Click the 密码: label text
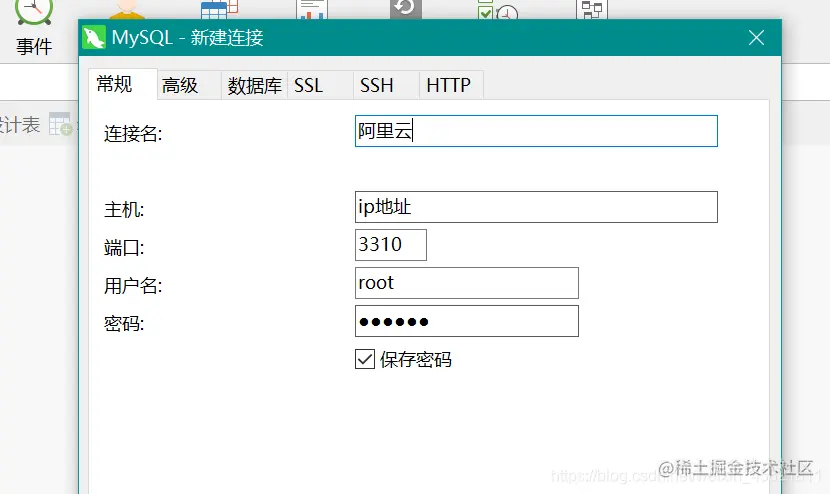Image resolution: width=830 pixels, height=494 pixels. pyautogui.click(x=124, y=323)
